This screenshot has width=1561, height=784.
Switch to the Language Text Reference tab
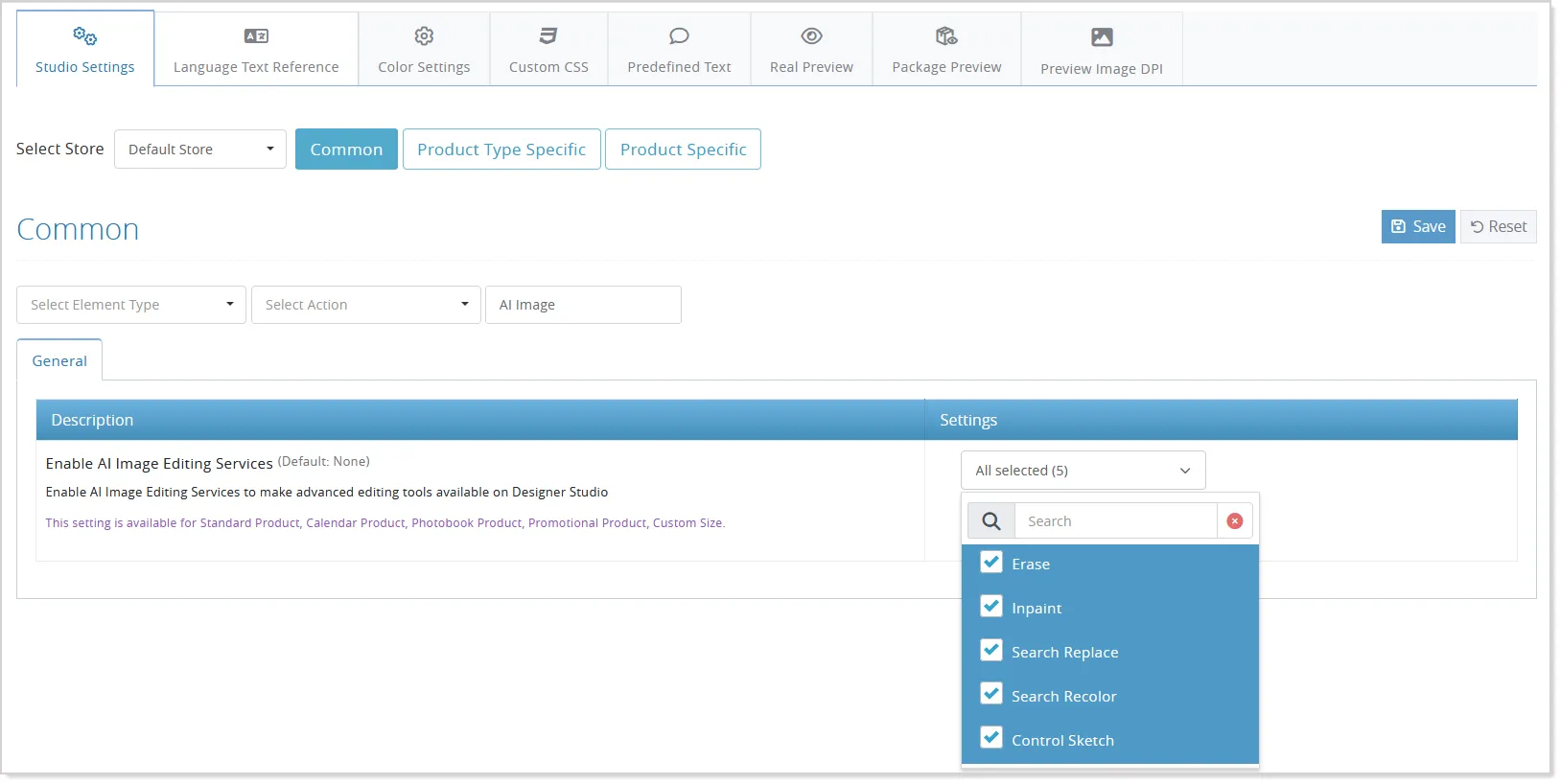point(256,49)
